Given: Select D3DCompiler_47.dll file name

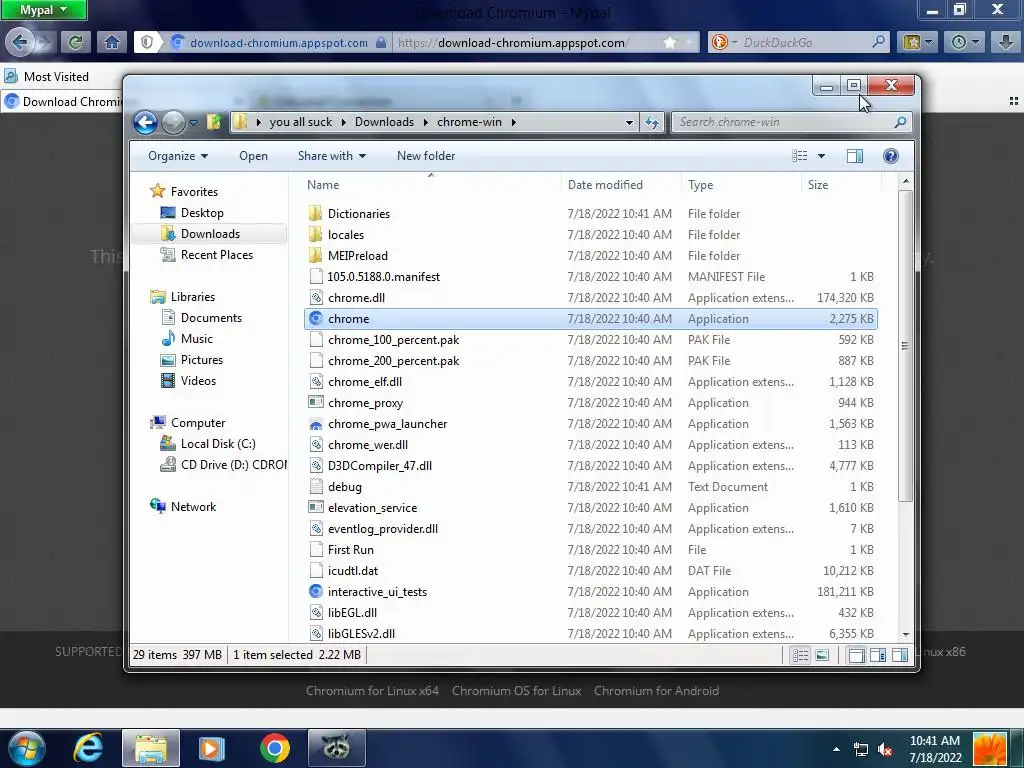Looking at the screenshot, I should (379, 466).
